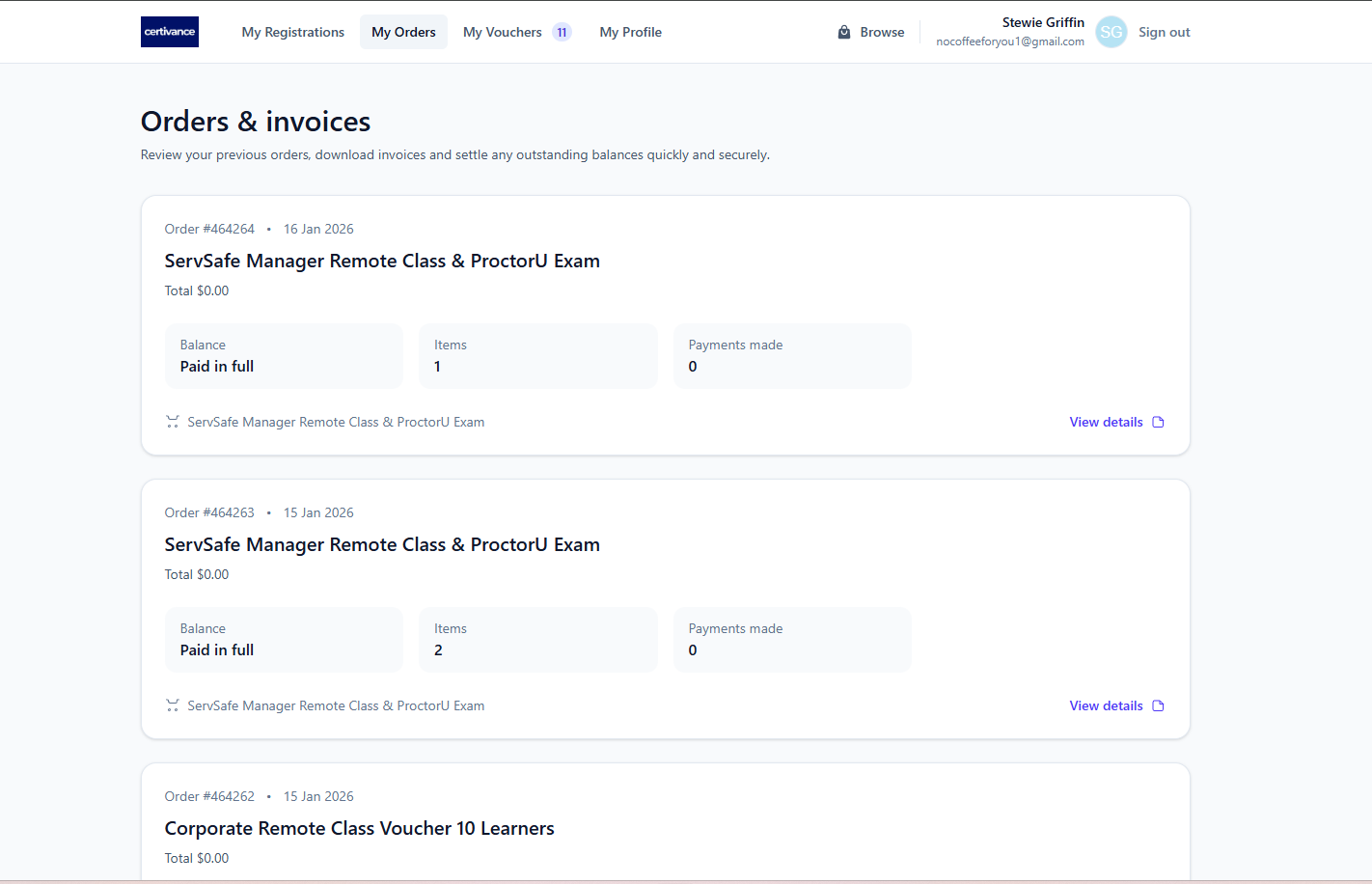Screen dimensions: 1372x884
Task: Click order #464264 title heading
Action: tap(382, 261)
